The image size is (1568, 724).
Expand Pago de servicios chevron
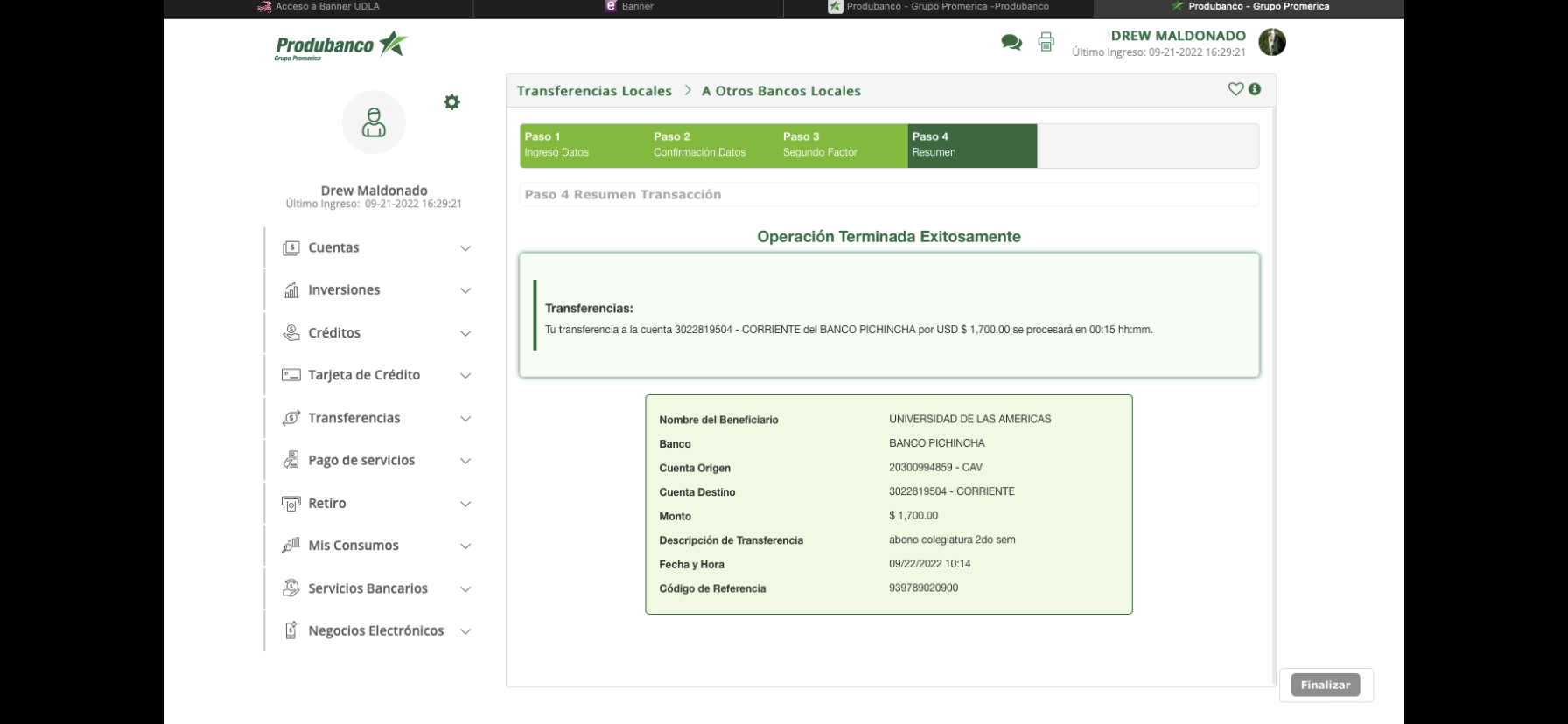(x=465, y=461)
